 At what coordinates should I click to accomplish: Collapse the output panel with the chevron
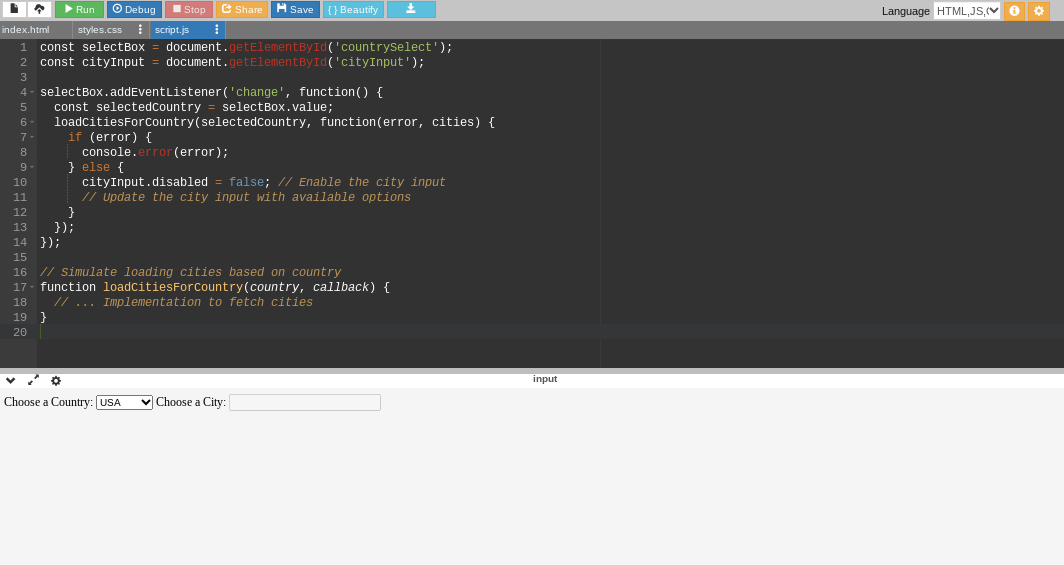10,381
